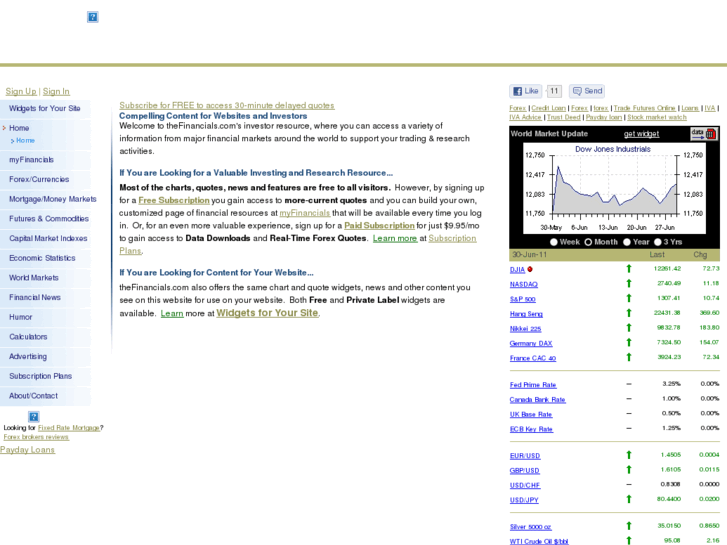Open the UK Base Rate link
This screenshot has height=545, width=727.
click(531, 415)
